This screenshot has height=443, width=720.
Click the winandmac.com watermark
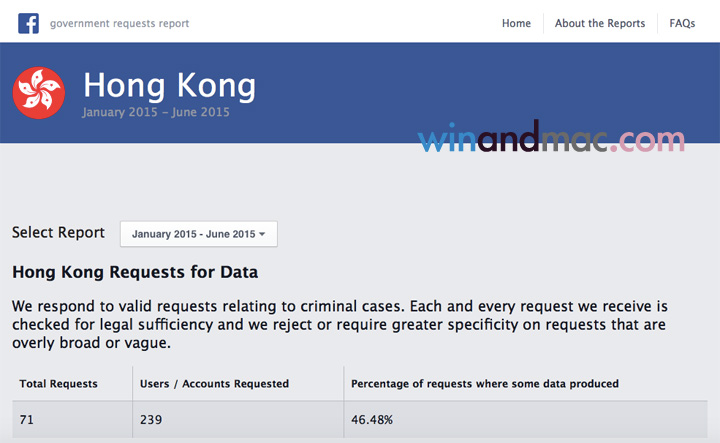pos(551,139)
